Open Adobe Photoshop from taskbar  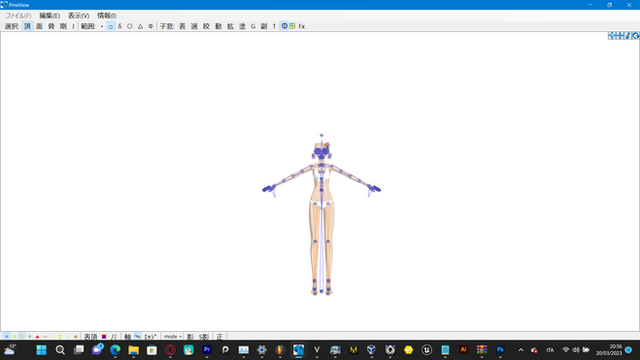coord(500,350)
